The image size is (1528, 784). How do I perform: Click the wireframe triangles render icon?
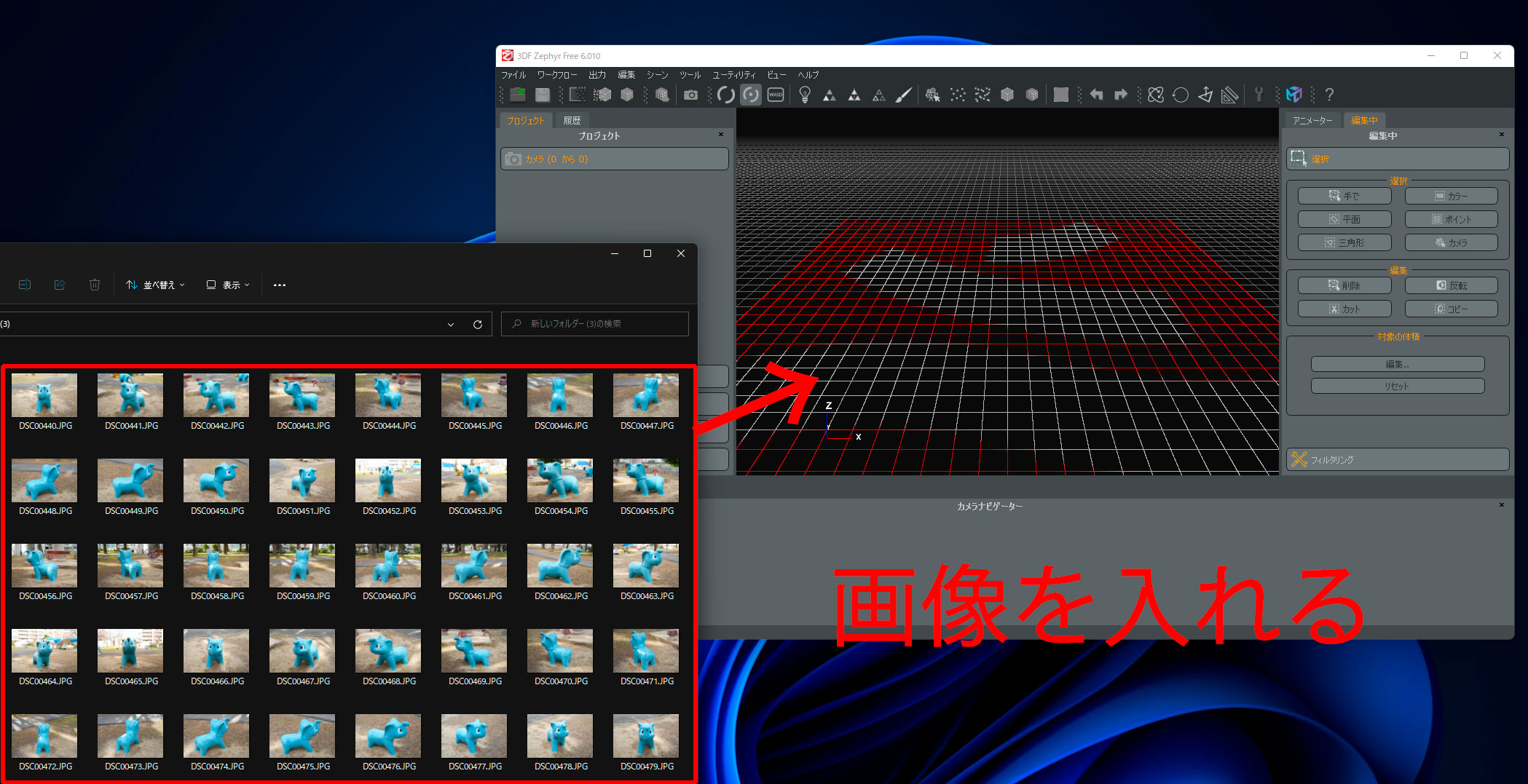coord(879,95)
